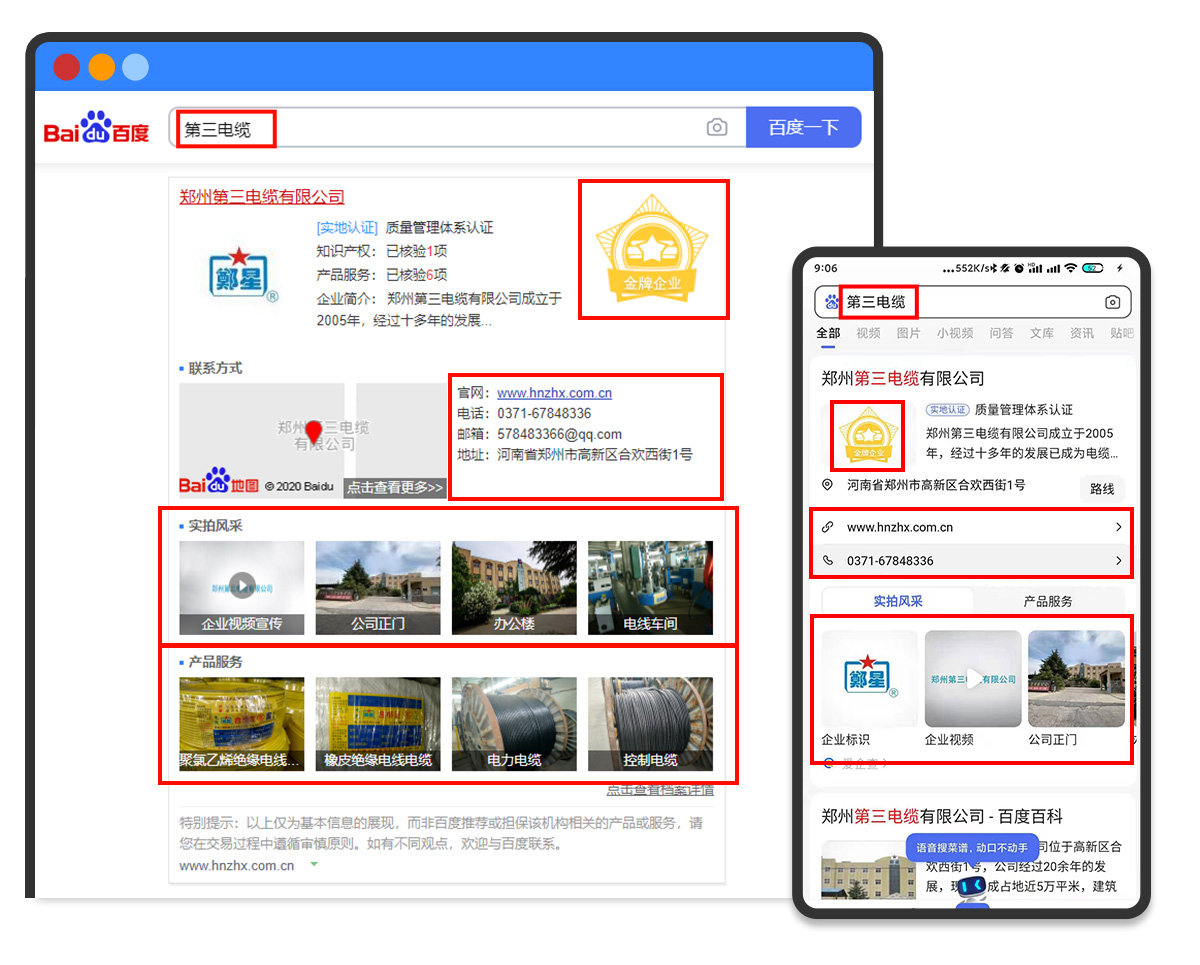Open the red 郑州第三电缆有限公司 title link on desktop
The width and height of the screenshot is (1200, 965).
(x=262, y=197)
